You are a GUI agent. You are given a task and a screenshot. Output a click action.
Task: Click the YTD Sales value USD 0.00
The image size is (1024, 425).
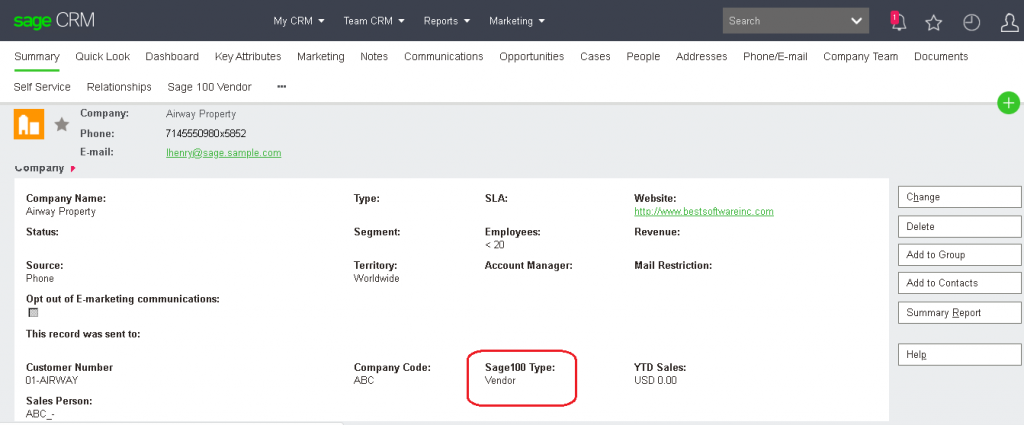click(656, 380)
